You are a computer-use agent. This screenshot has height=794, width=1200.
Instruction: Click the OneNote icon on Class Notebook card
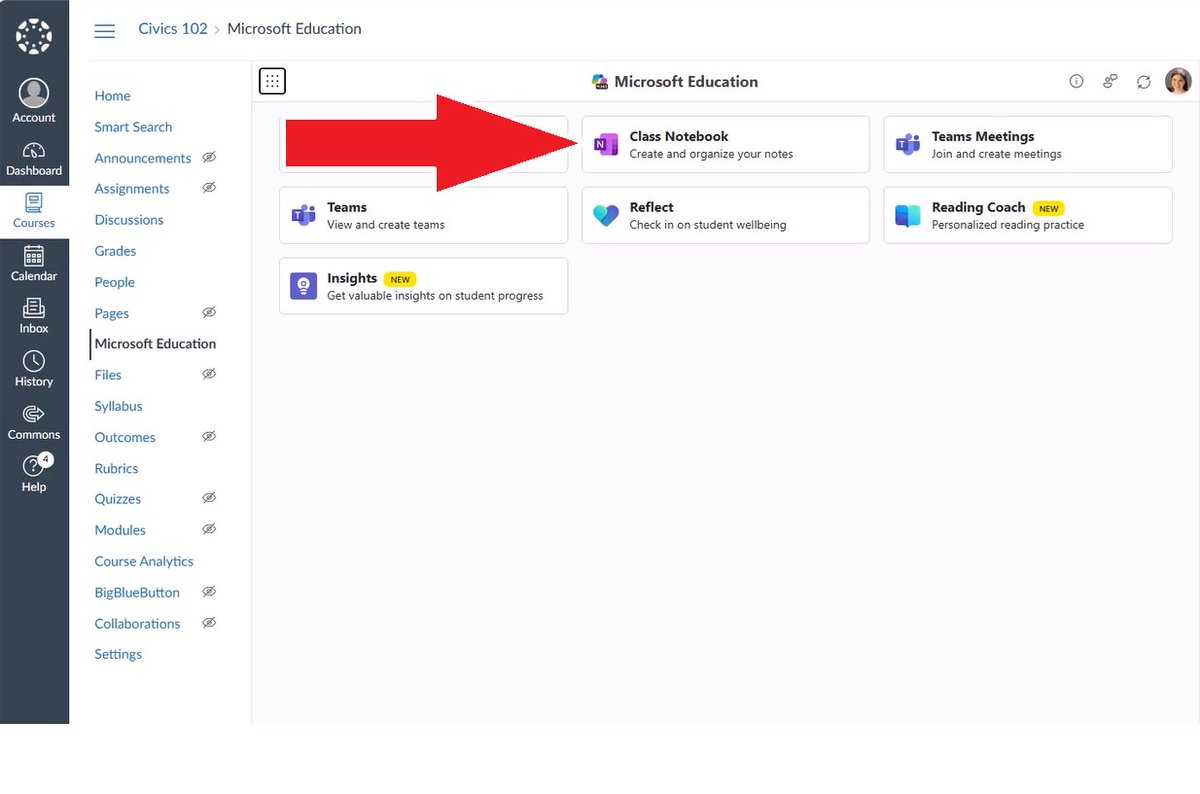click(606, 145)
